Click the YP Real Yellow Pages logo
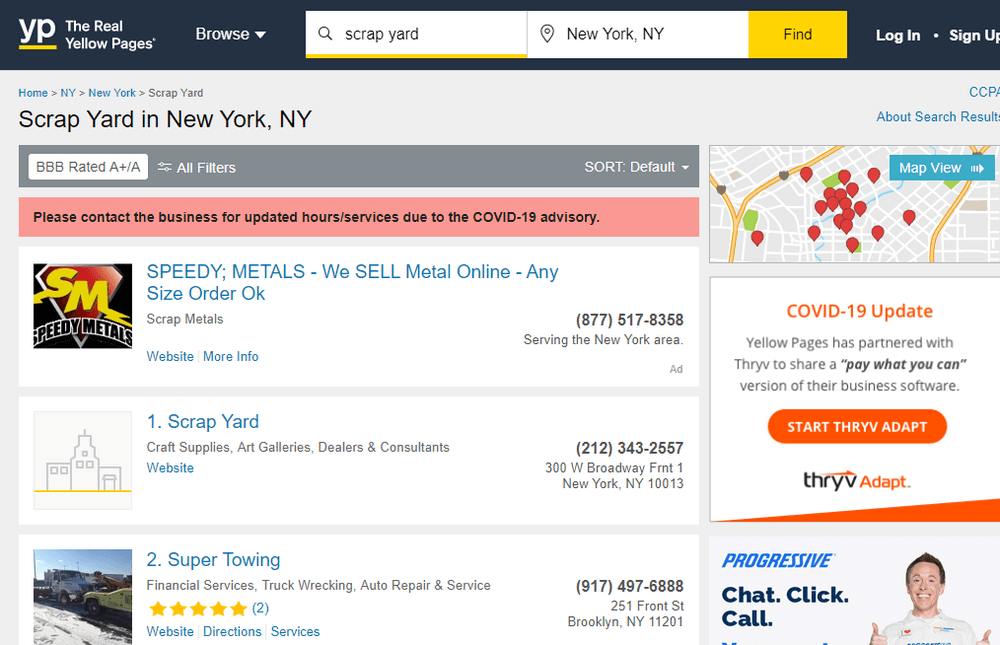Screen dimensions: 1000x645 tap(87, 34)
